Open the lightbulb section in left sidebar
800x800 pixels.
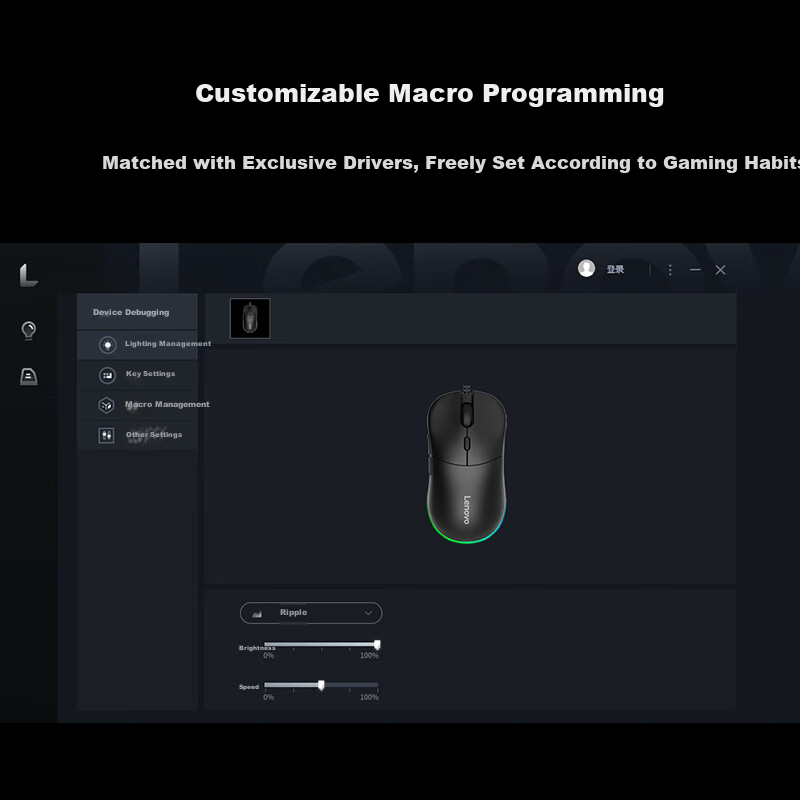[29, 330]
